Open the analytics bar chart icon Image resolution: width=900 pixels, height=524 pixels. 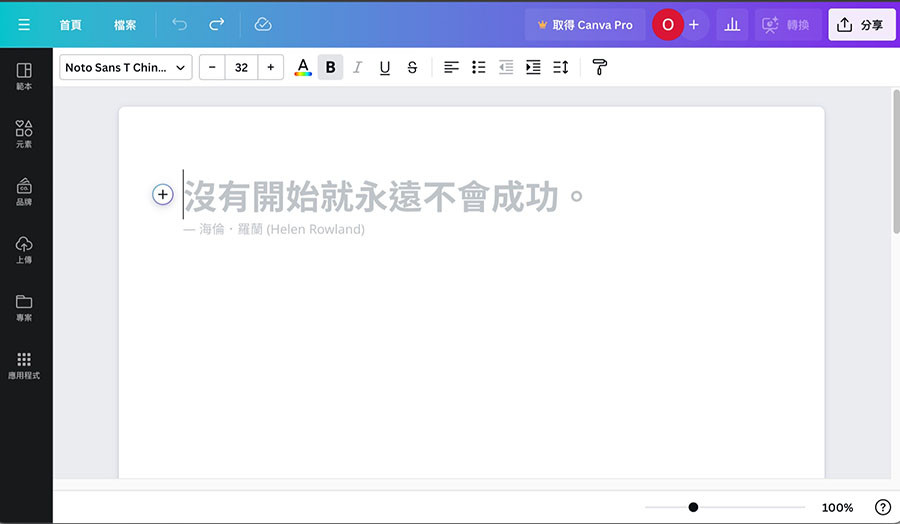(732, 25)
